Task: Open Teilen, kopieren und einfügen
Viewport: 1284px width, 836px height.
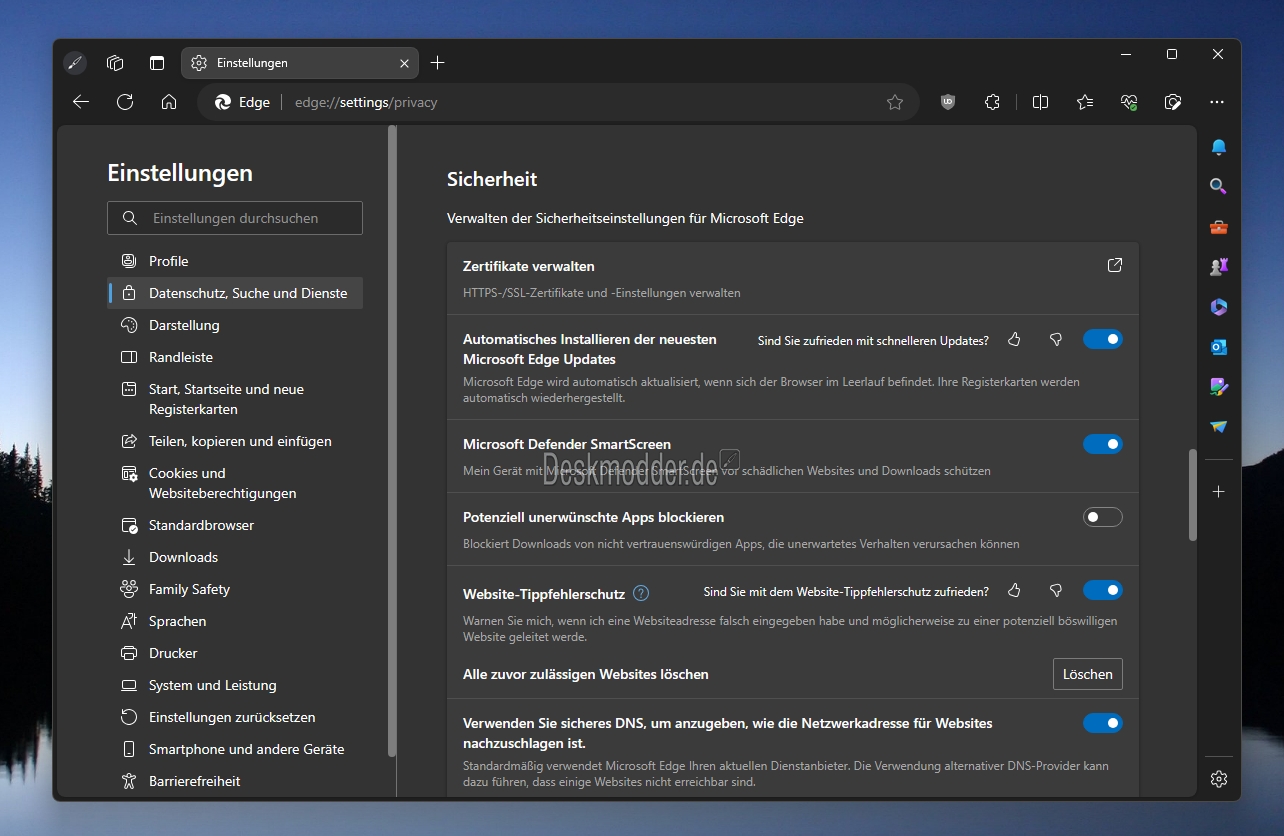Action: pos(235,441)
